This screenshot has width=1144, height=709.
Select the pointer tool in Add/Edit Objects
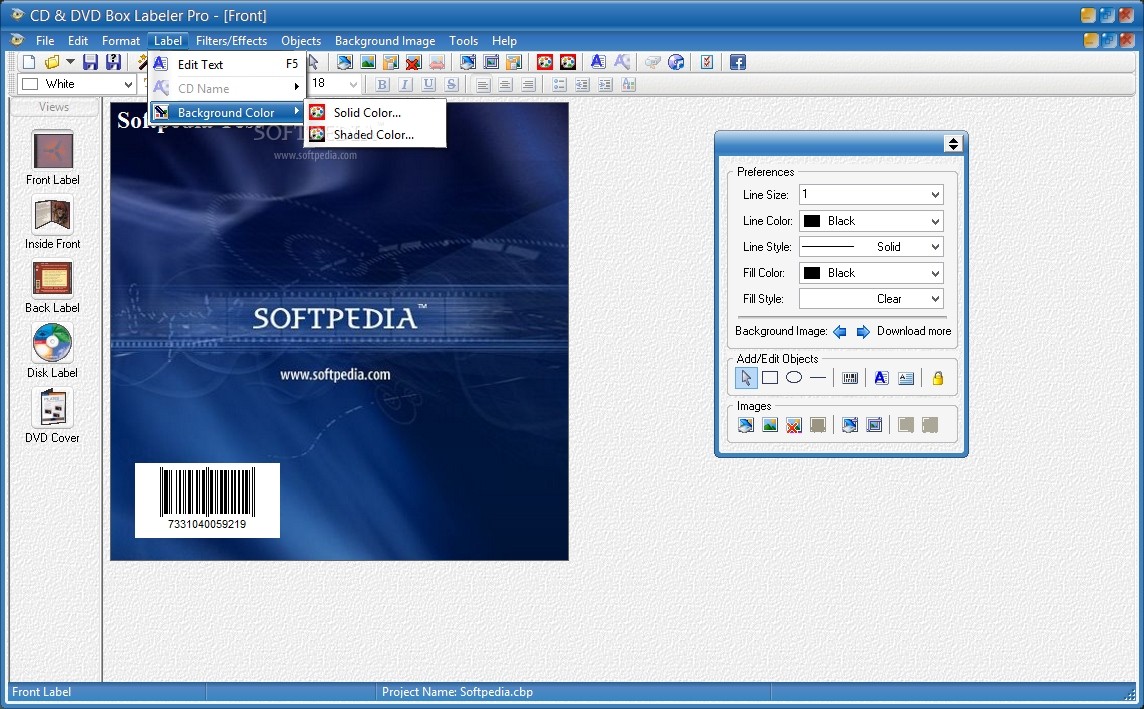point(746,378)
